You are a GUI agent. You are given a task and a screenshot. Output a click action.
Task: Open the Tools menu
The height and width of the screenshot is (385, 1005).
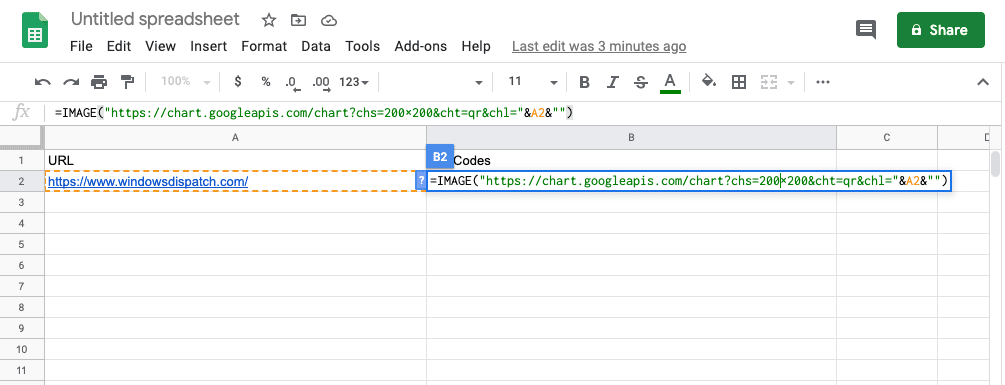pyautogui.click(x=363, y=46)
